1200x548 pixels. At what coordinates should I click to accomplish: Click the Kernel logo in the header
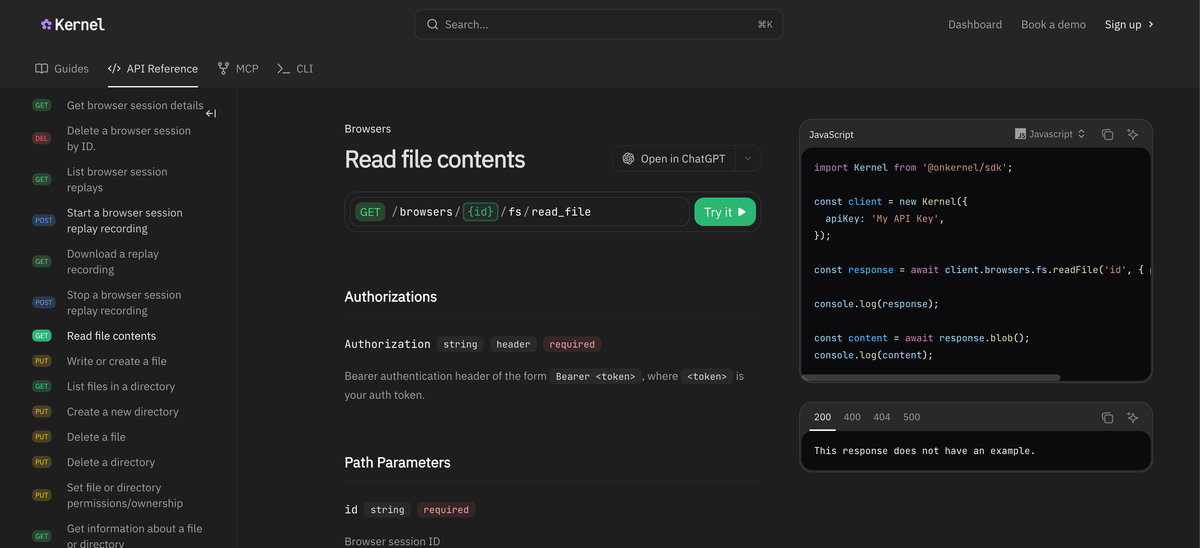[73, 24]
